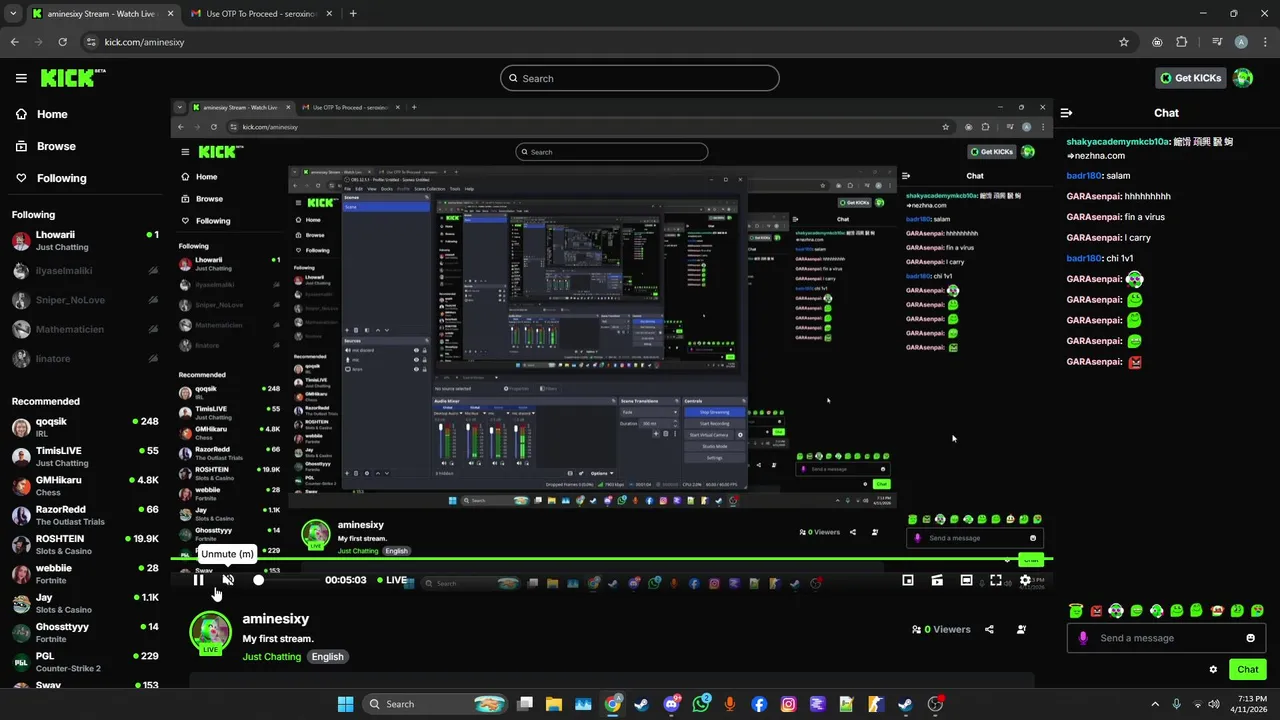
Task: Click GARAsenpai username in 'fin a virus'
Action: (1094, 217)
